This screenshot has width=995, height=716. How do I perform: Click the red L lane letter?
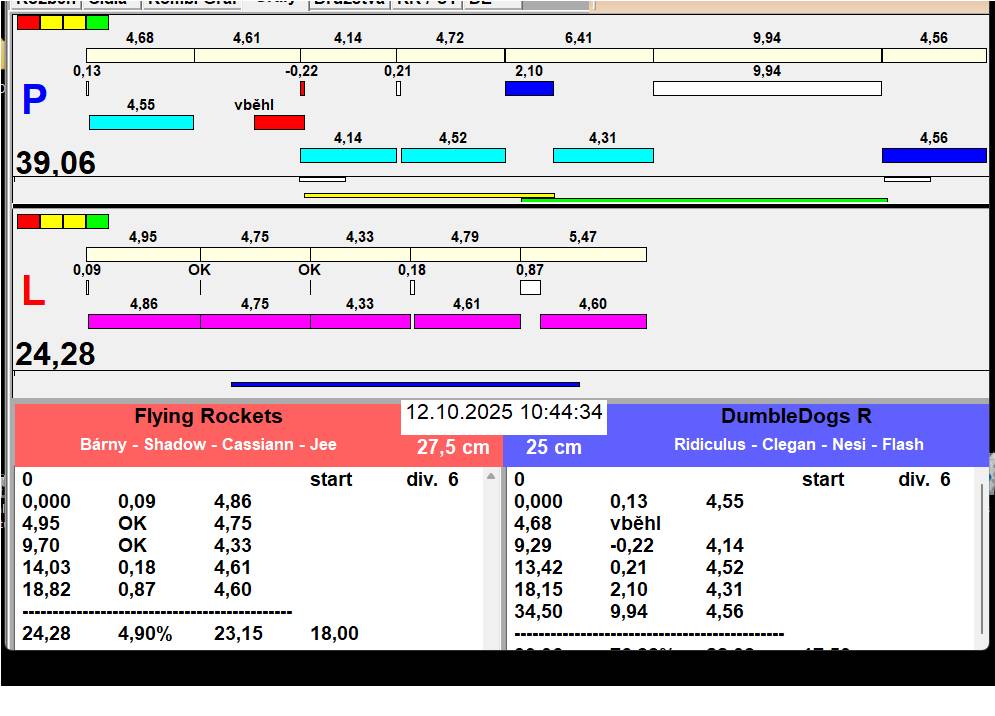pos(33,292)
